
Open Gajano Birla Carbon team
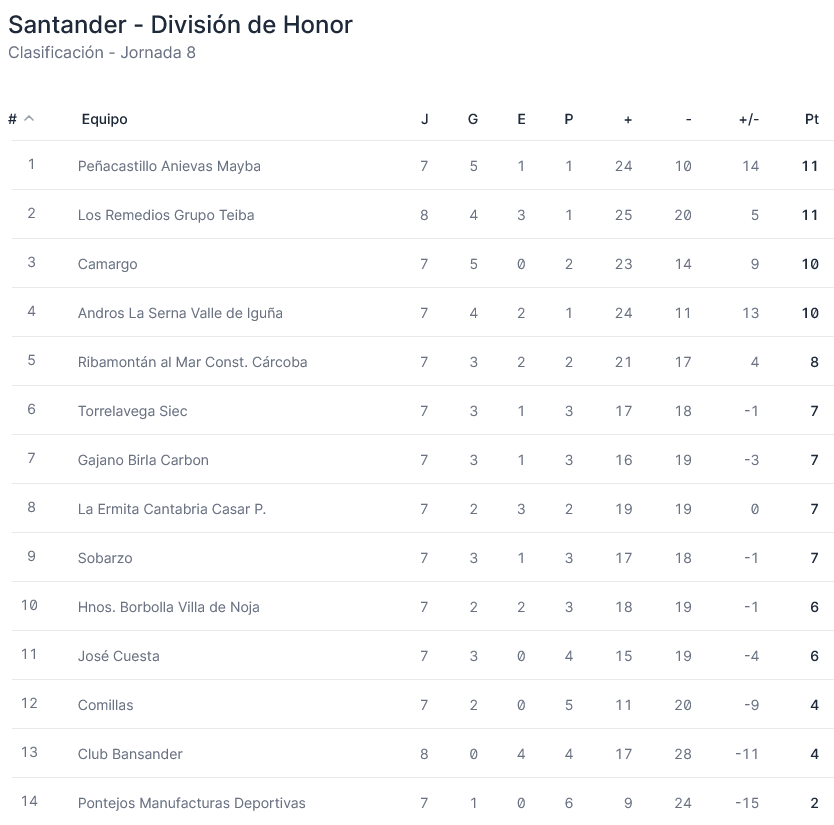pos(143,460)
